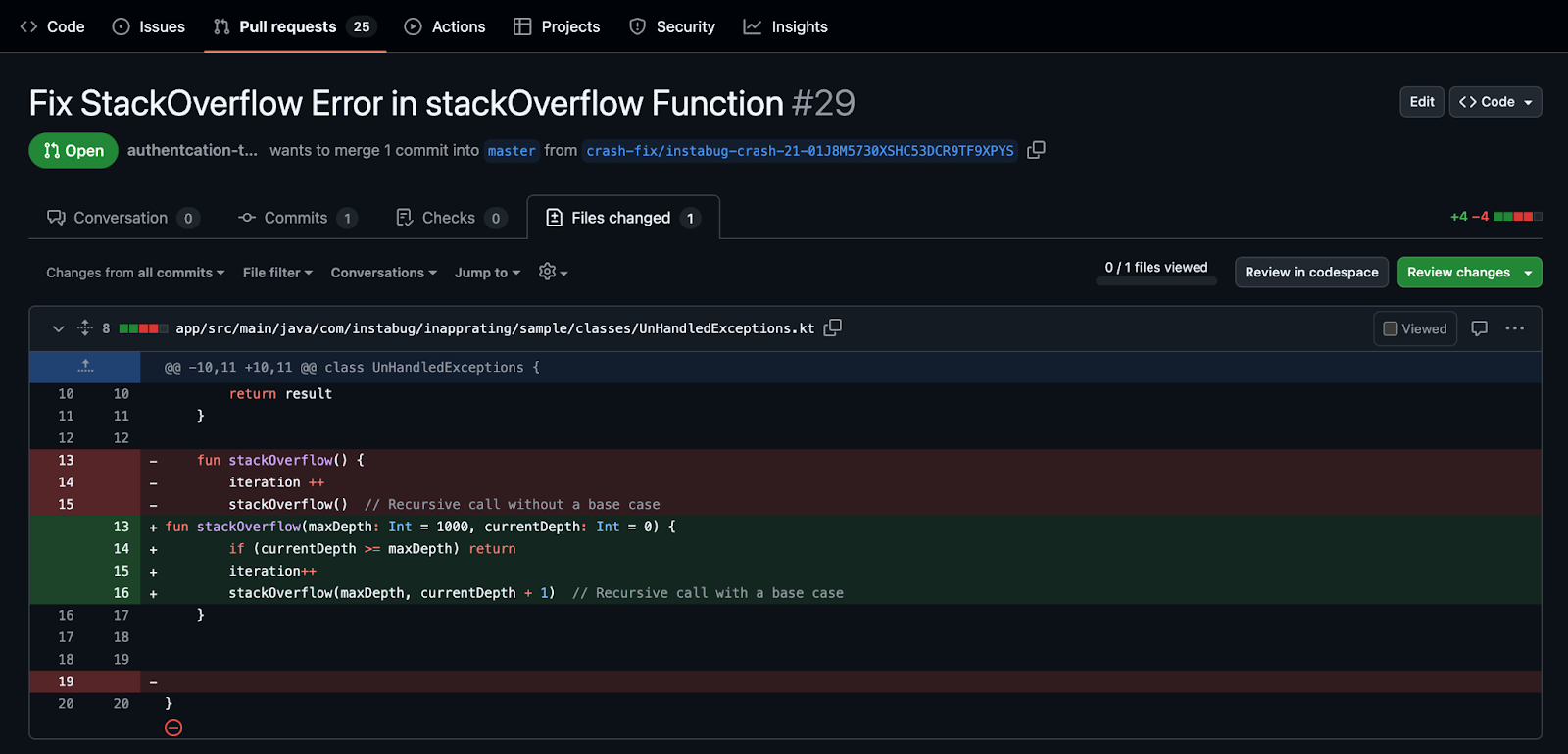Open the Conversations dropdown
The width and height of the screenshot is (1568, 754).
383,273
